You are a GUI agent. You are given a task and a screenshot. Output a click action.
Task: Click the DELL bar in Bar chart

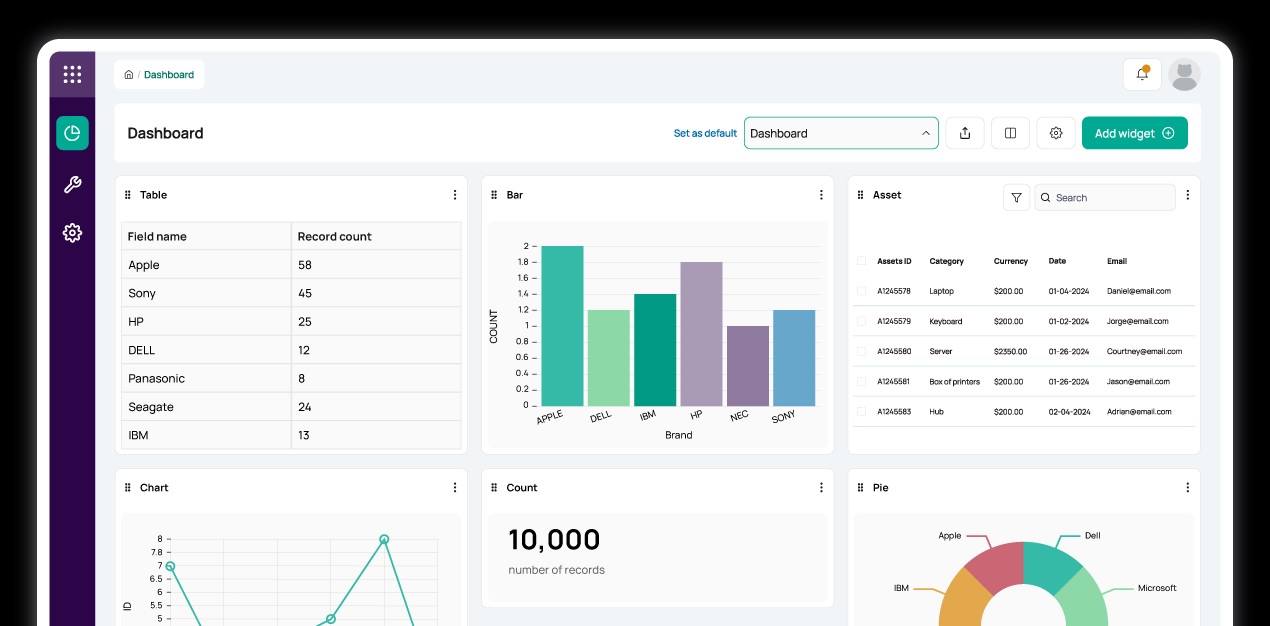coord(608,358)
